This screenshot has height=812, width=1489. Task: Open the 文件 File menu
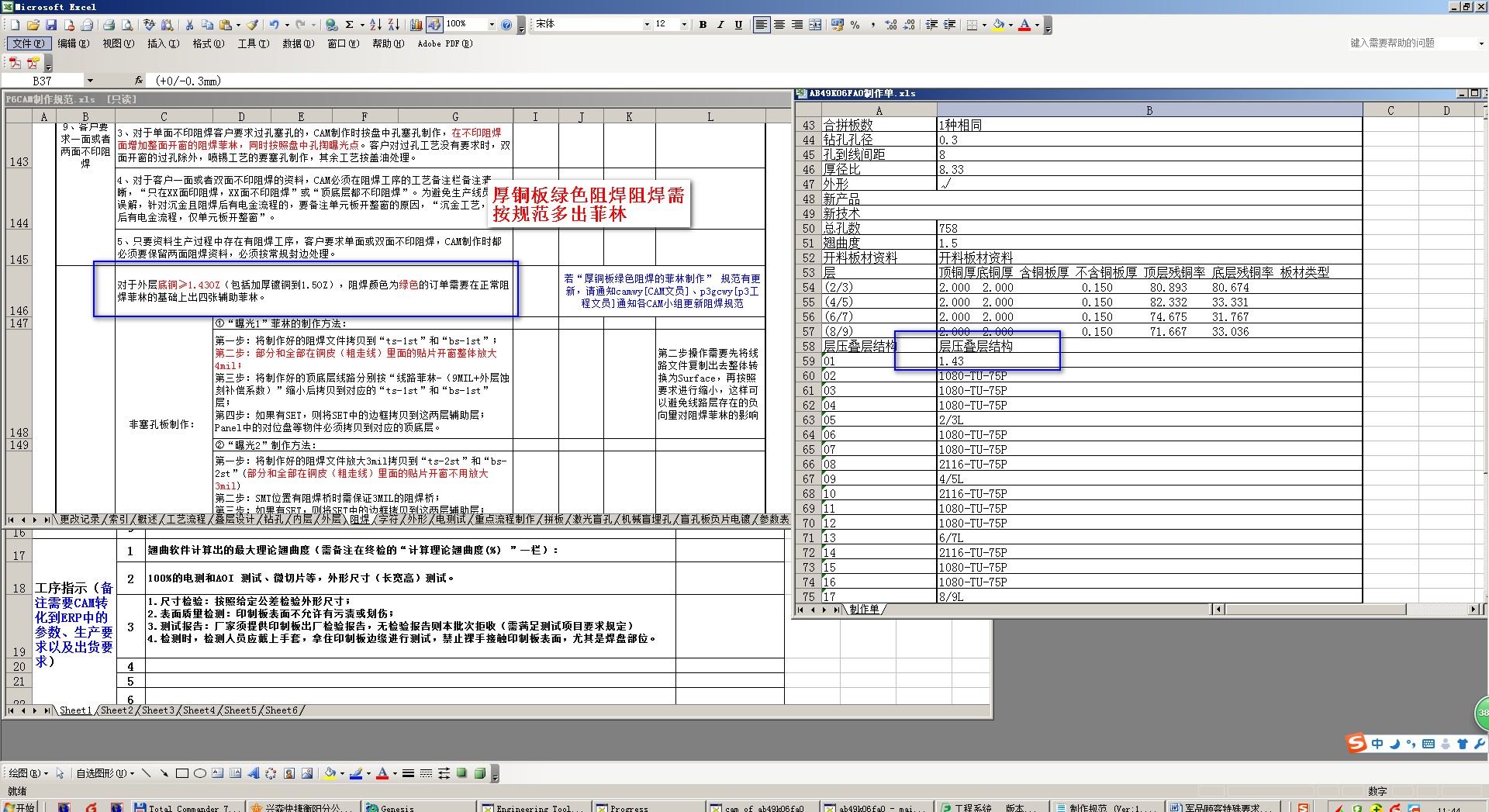tap(29, 43)
